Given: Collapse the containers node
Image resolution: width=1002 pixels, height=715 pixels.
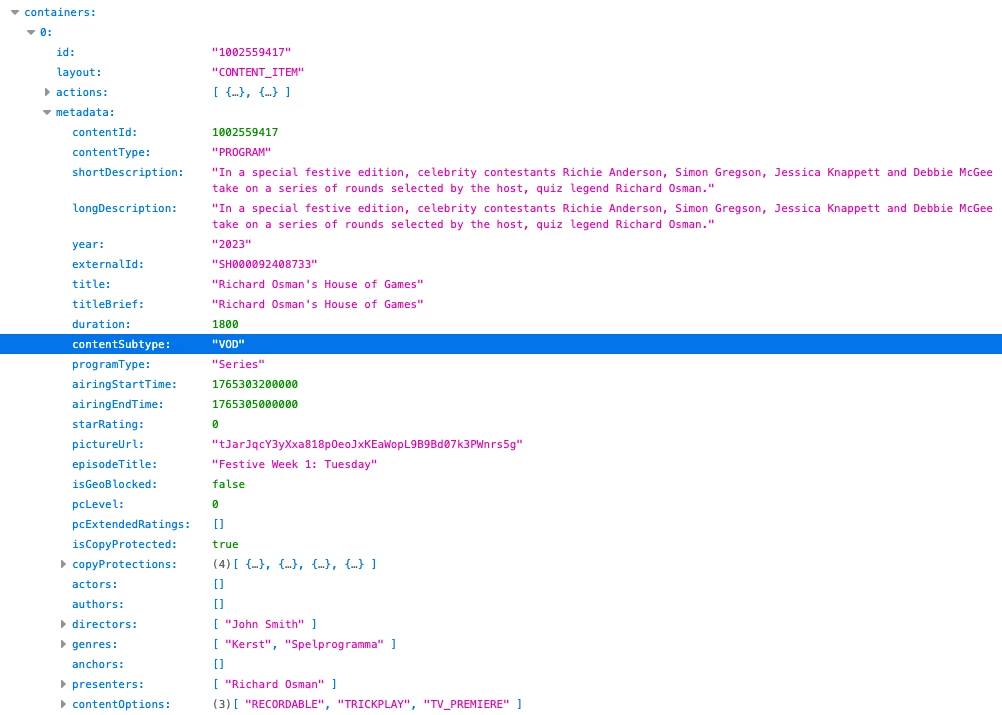Looking at the screenshot, I should click(x=15, y=12).
